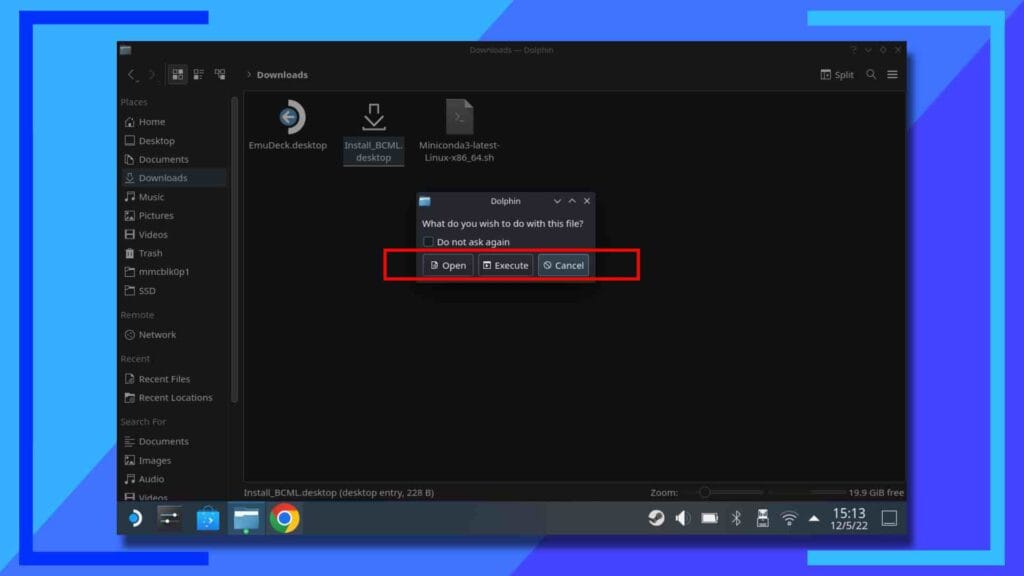Expand hidden system tray icons arrow
This screenshot has height=576, width=1024.
point(814,519)
